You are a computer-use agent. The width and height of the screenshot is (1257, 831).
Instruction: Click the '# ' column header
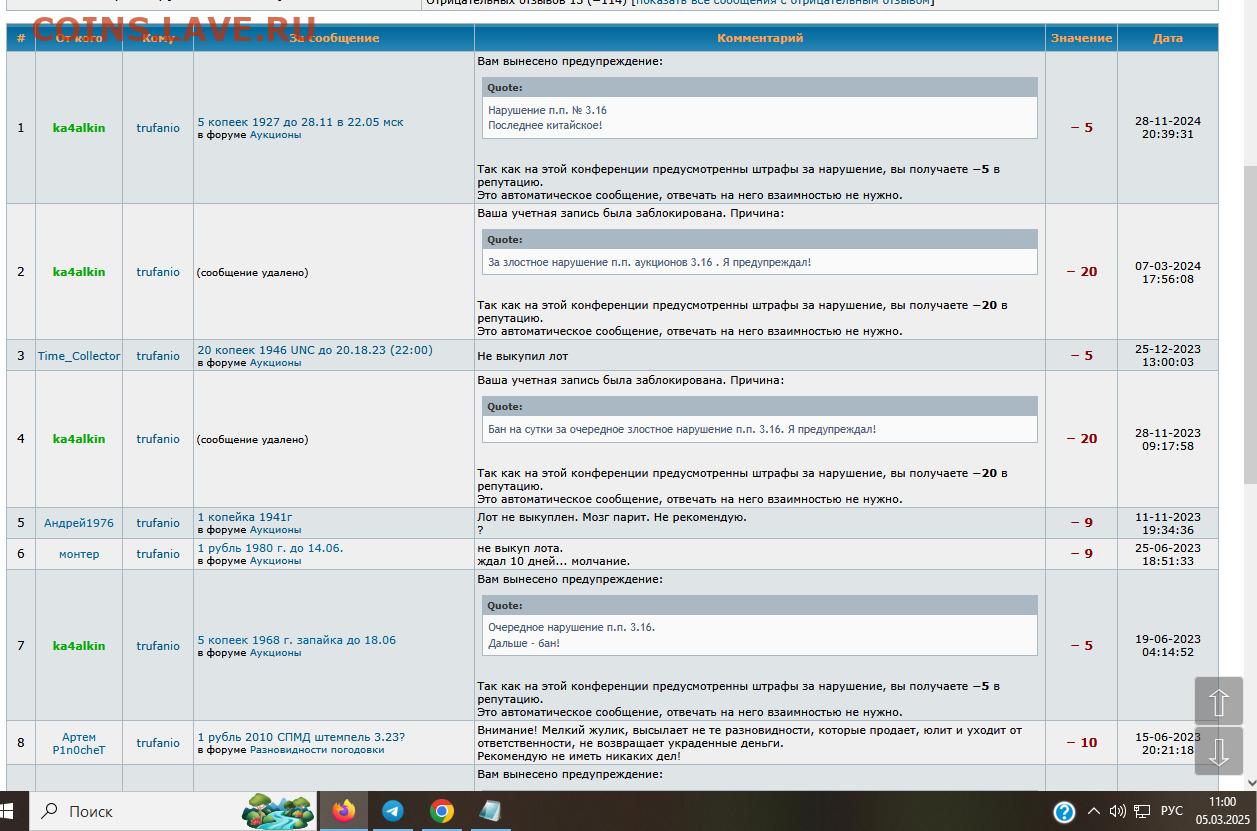click(21, 38)
